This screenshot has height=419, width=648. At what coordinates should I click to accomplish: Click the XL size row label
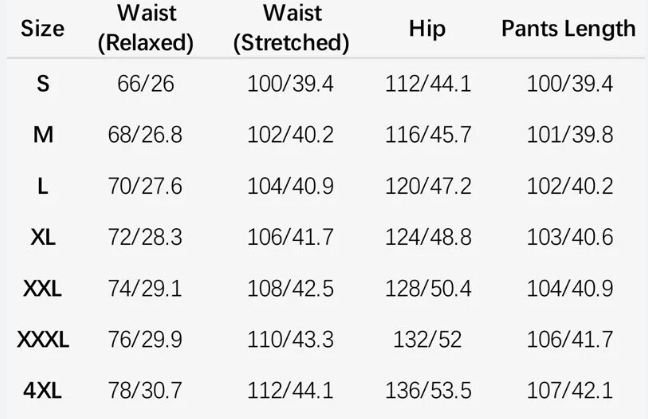43,237
